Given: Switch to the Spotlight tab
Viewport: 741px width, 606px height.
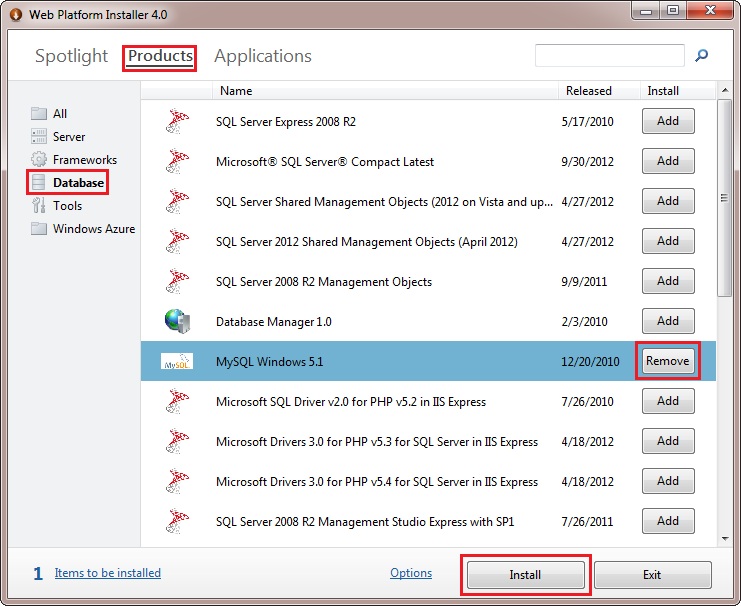Looking at the screenshot, I should (x=71, y=56).
